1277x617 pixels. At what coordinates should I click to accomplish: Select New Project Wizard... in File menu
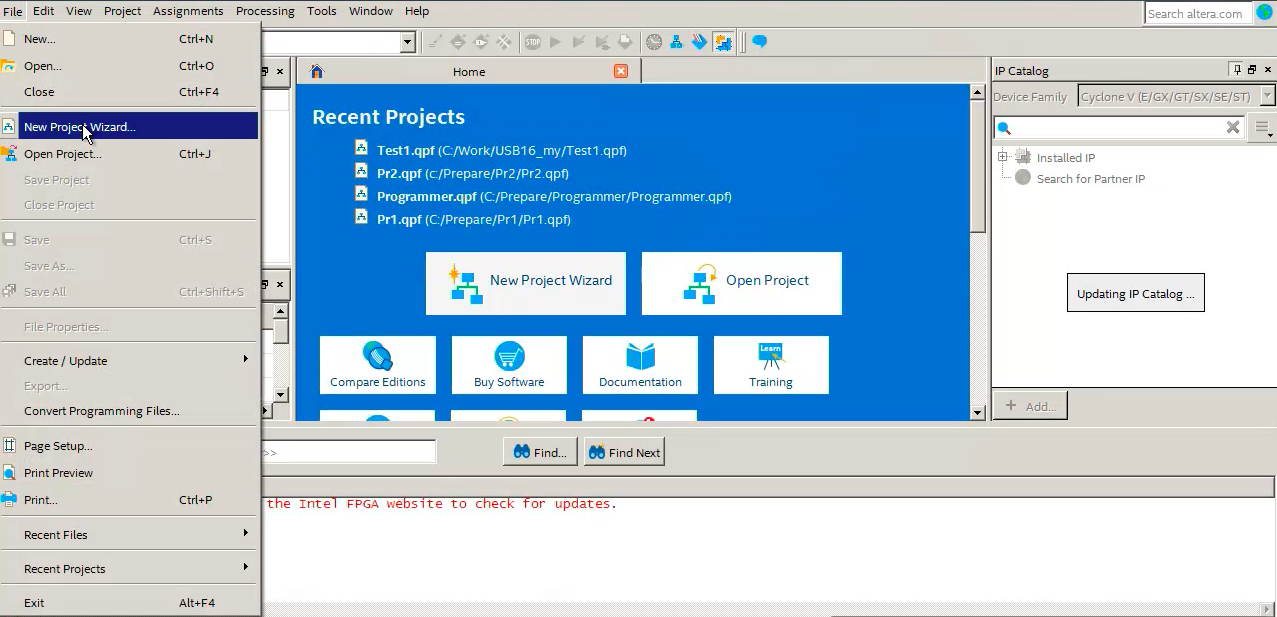point(130,126)
